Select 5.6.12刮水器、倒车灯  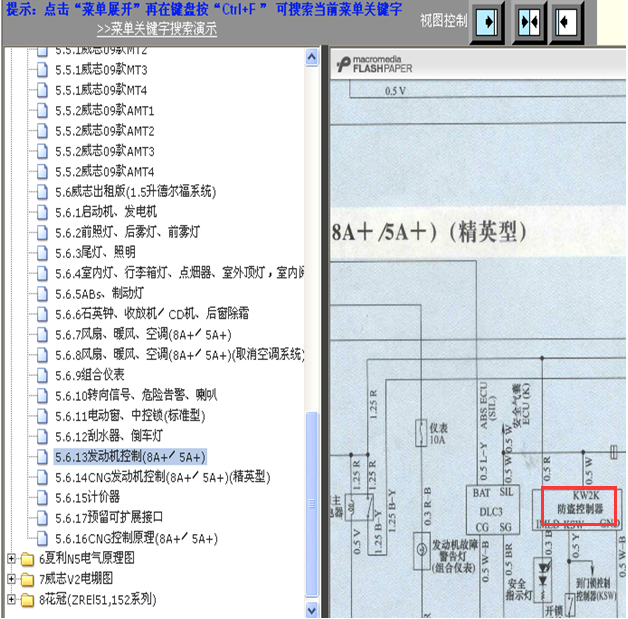pyautogui.click(x=109, y=436)
